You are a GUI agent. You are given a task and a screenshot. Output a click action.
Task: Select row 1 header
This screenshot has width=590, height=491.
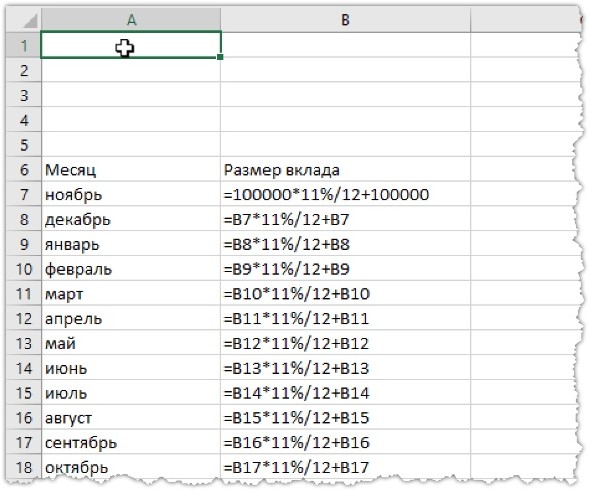24,46
